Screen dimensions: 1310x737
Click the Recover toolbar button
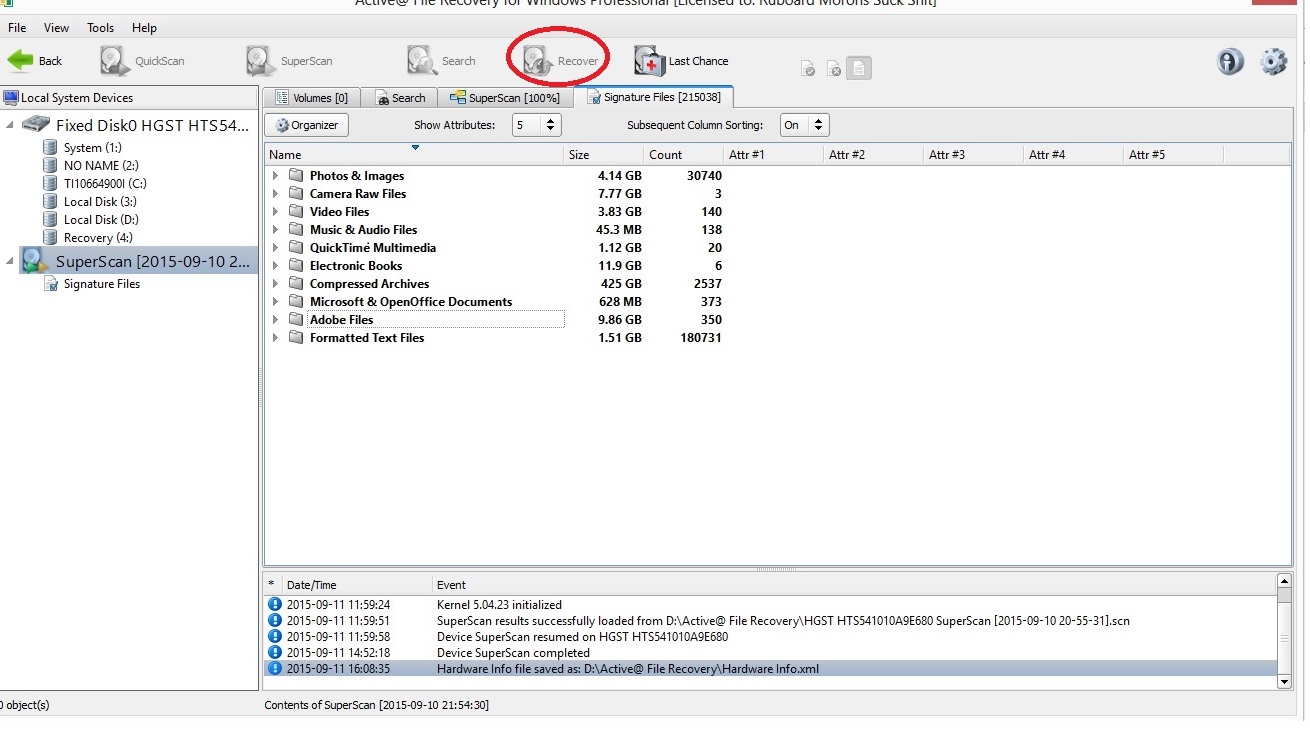click(x=561, y=61)
